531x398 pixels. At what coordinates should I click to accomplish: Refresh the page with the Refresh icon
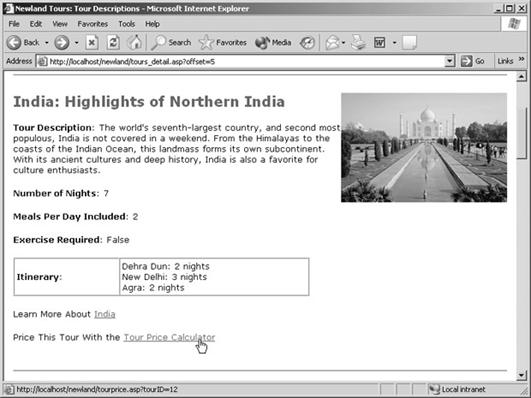point(113,43)
